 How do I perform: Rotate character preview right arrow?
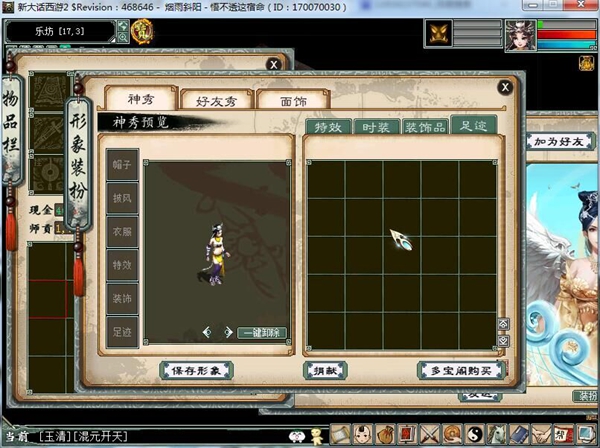(x=228, y=332)
